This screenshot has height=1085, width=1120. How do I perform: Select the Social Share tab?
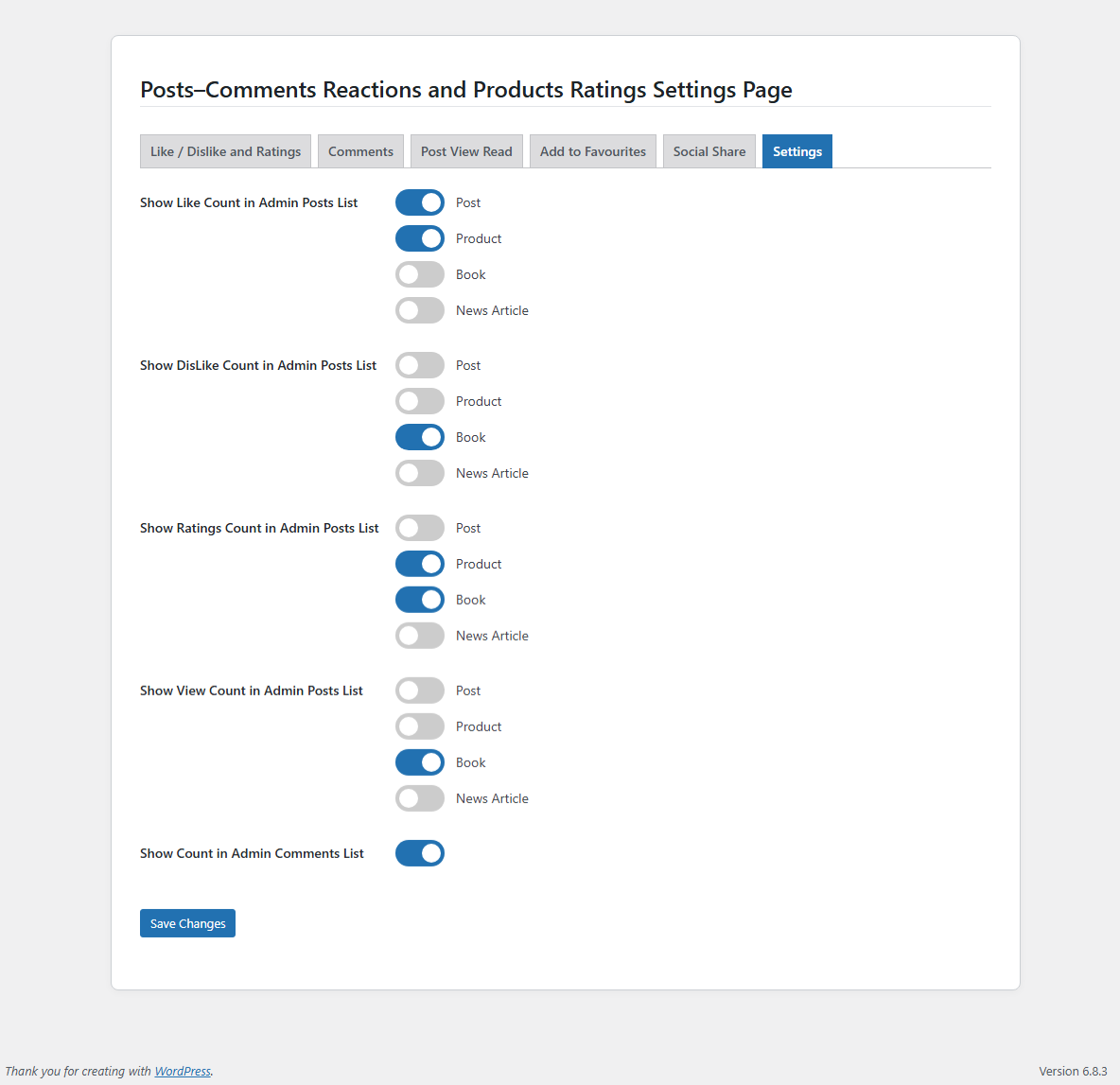[x=709, y=151]
